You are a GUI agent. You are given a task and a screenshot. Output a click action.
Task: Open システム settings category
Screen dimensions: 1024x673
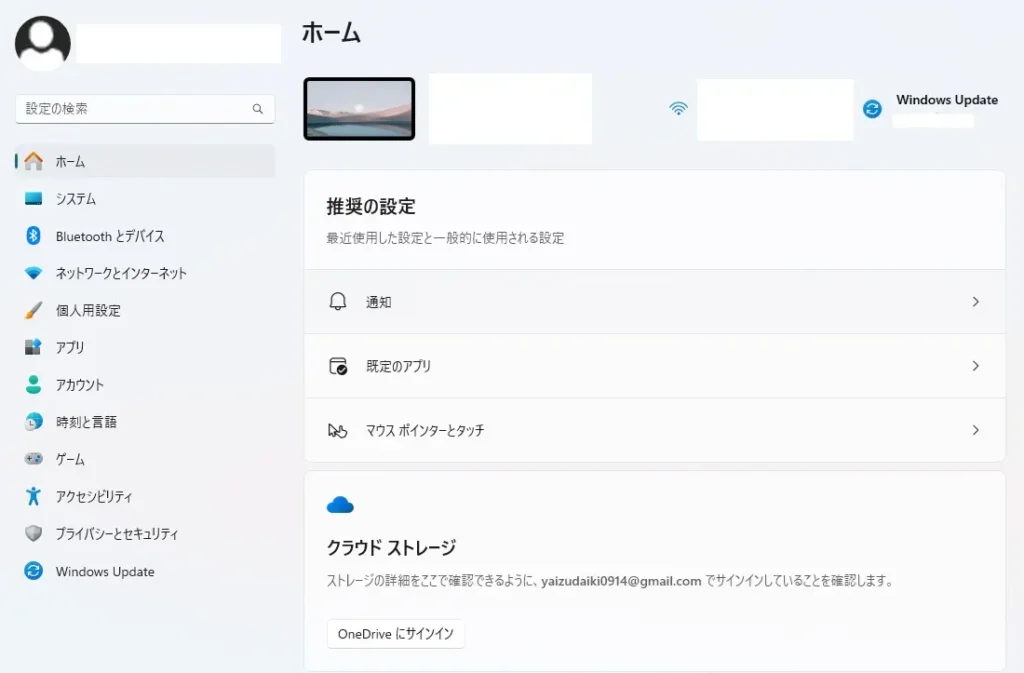click(145, 198)
